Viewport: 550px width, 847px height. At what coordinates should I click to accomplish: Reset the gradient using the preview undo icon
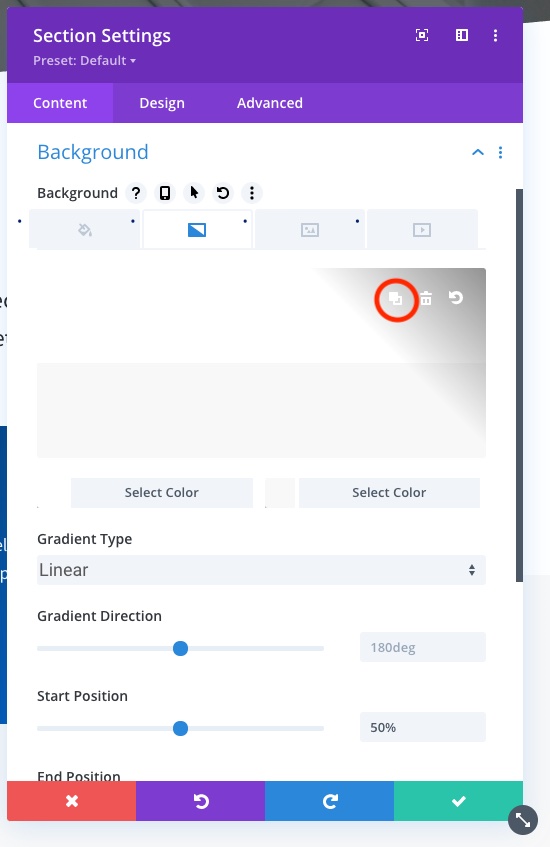456,298
